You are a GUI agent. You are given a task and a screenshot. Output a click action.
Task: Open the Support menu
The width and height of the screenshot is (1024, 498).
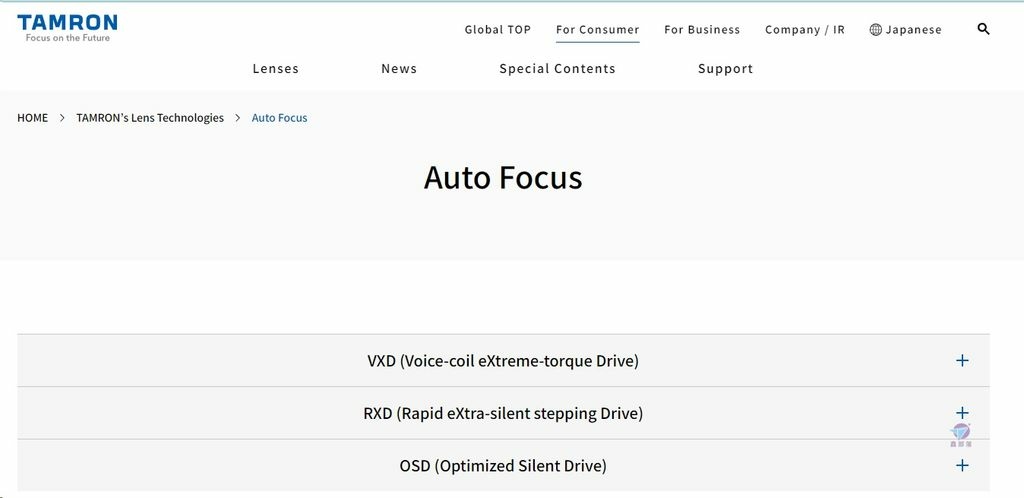(x=726, y=69)
